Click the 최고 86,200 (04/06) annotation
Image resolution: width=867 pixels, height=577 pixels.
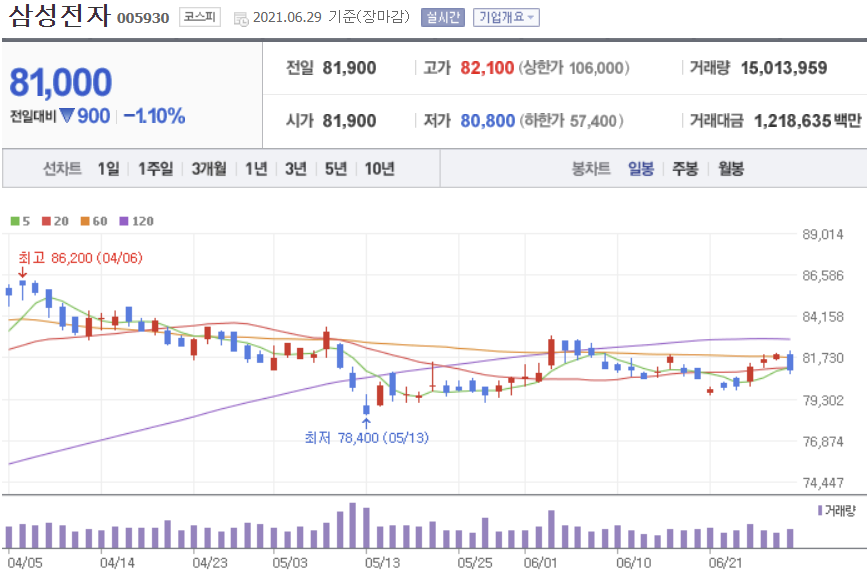point(80,258)
